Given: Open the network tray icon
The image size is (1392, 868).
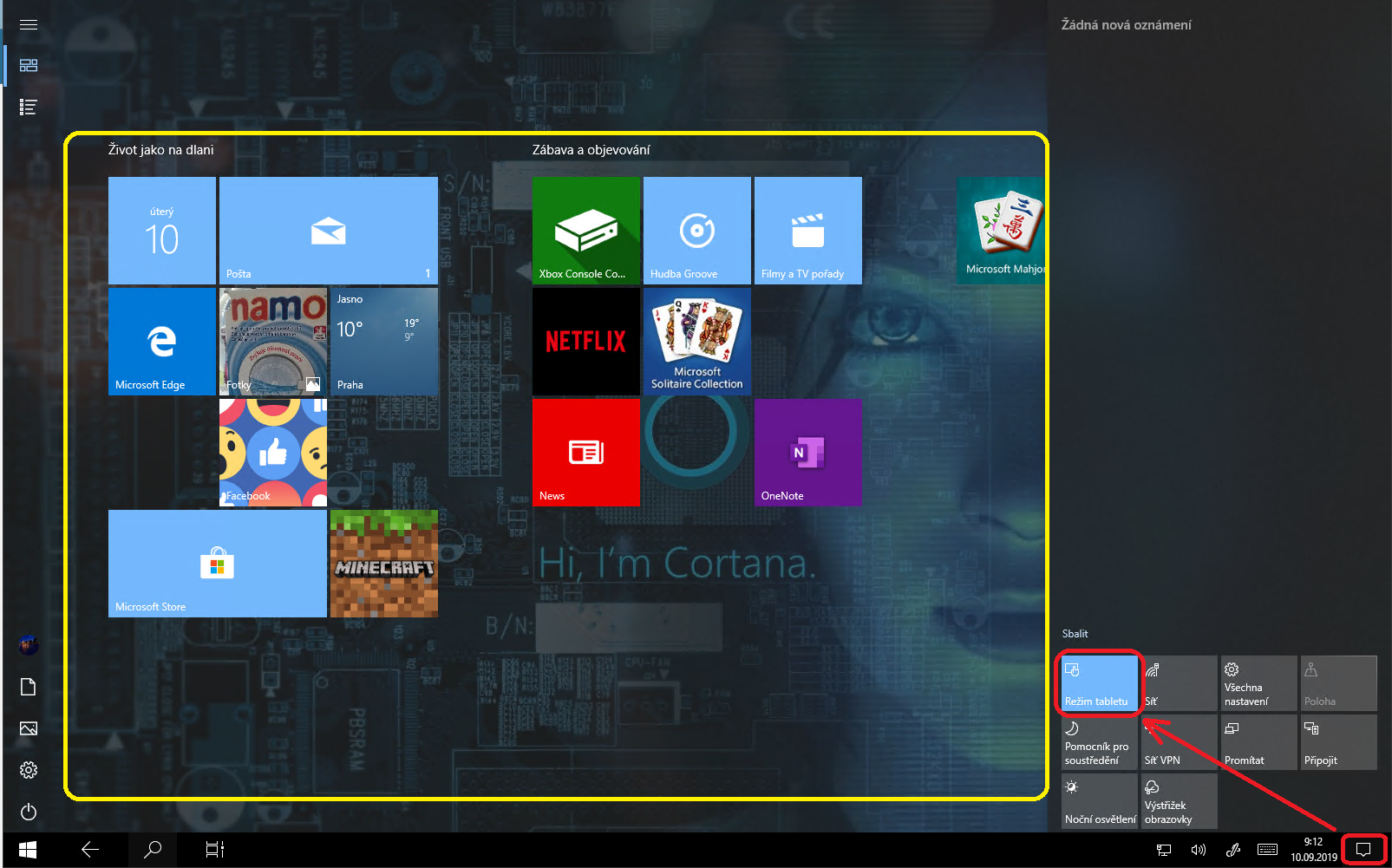Looking at the screenshot, I should pos(1164,850).
